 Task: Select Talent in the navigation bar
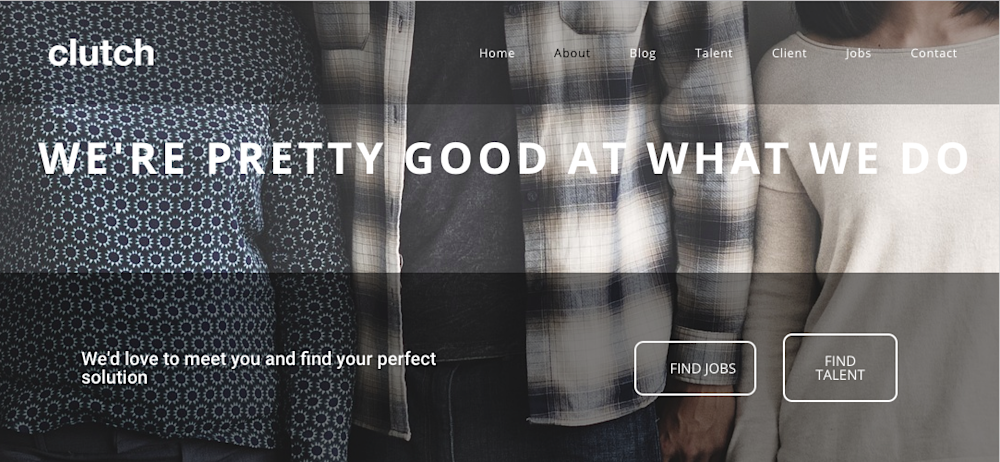click(714, 54)
